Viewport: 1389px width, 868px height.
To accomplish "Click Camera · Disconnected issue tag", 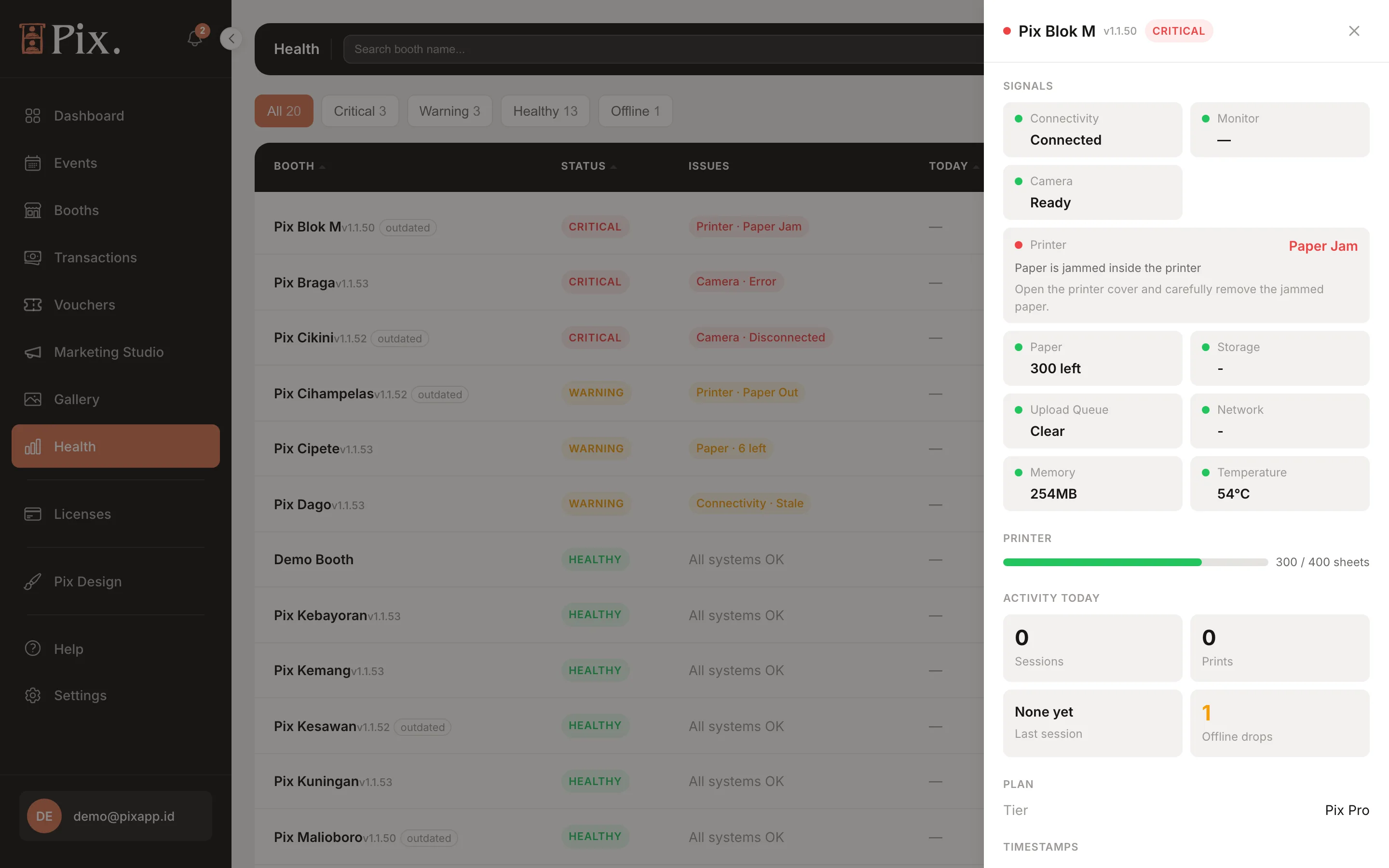I will click(x=760, y=338).
